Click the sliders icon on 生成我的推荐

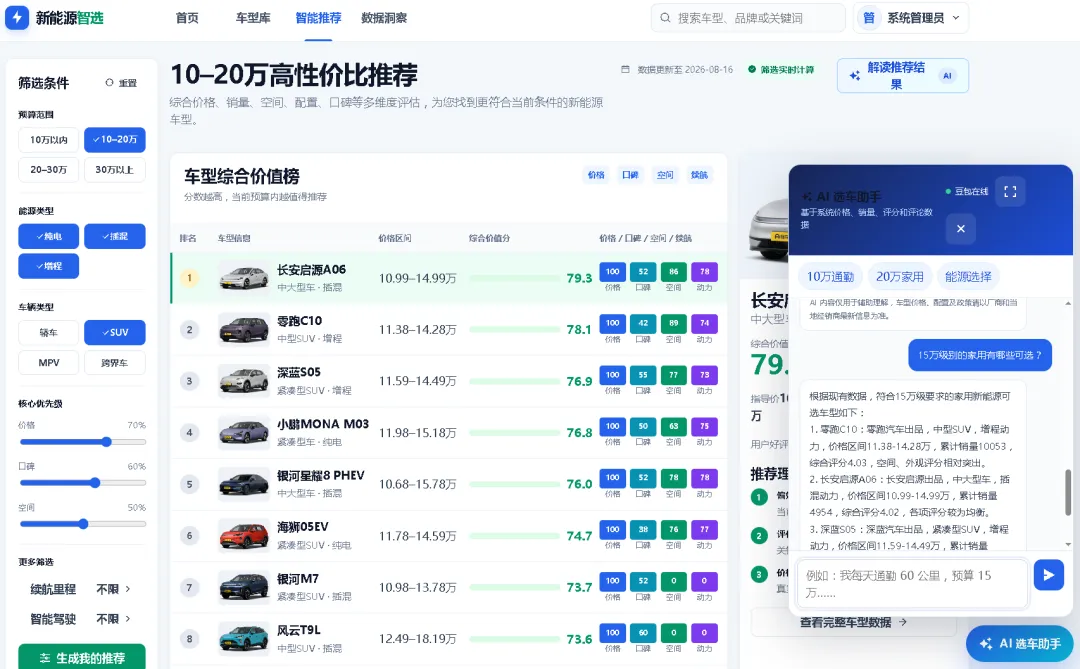(x=45, y=658)
